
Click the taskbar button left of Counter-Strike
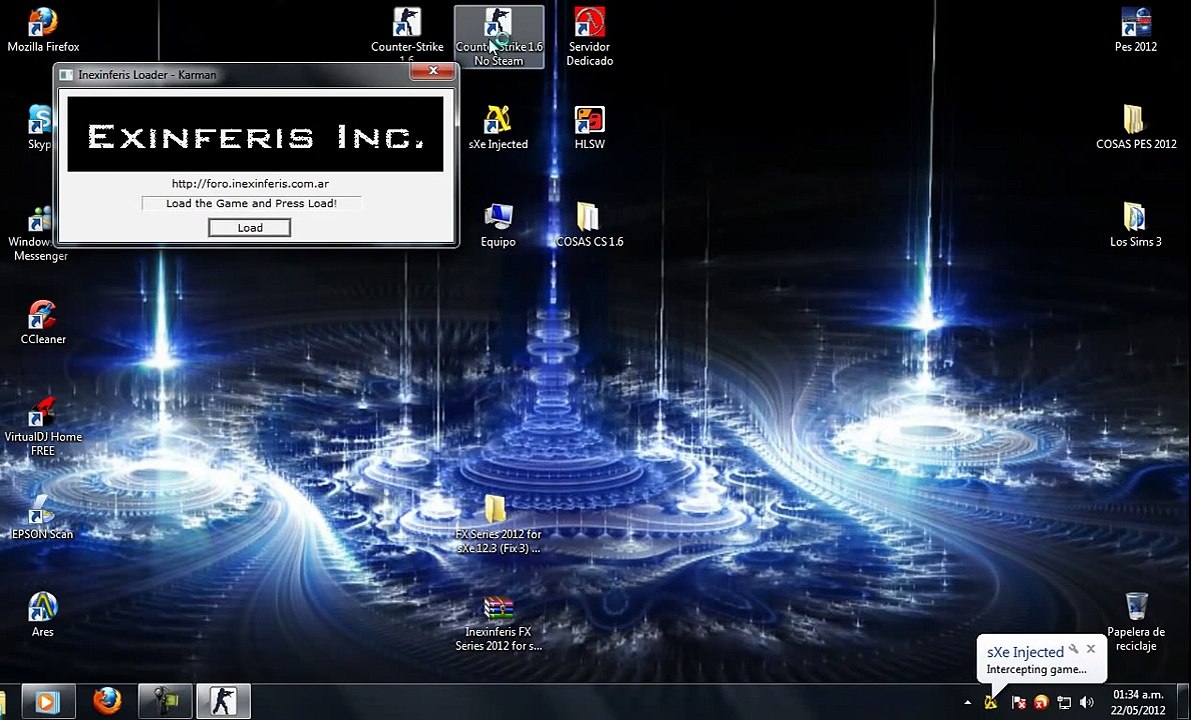[x=165, y=701]
